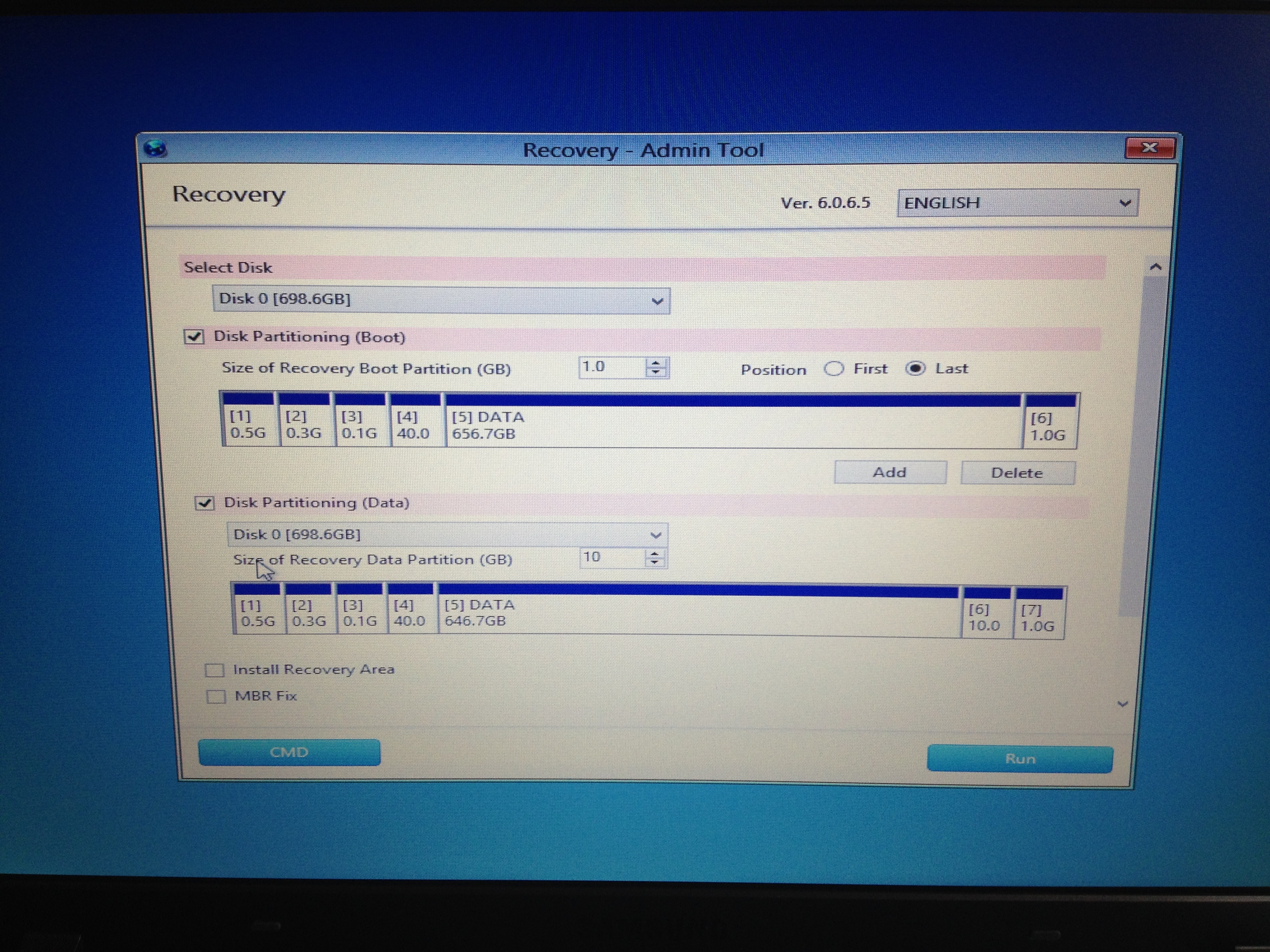Screen dimensions: 1270x952
Task: Select data partition [7] 1.0G block
Action: point(1038,613)
